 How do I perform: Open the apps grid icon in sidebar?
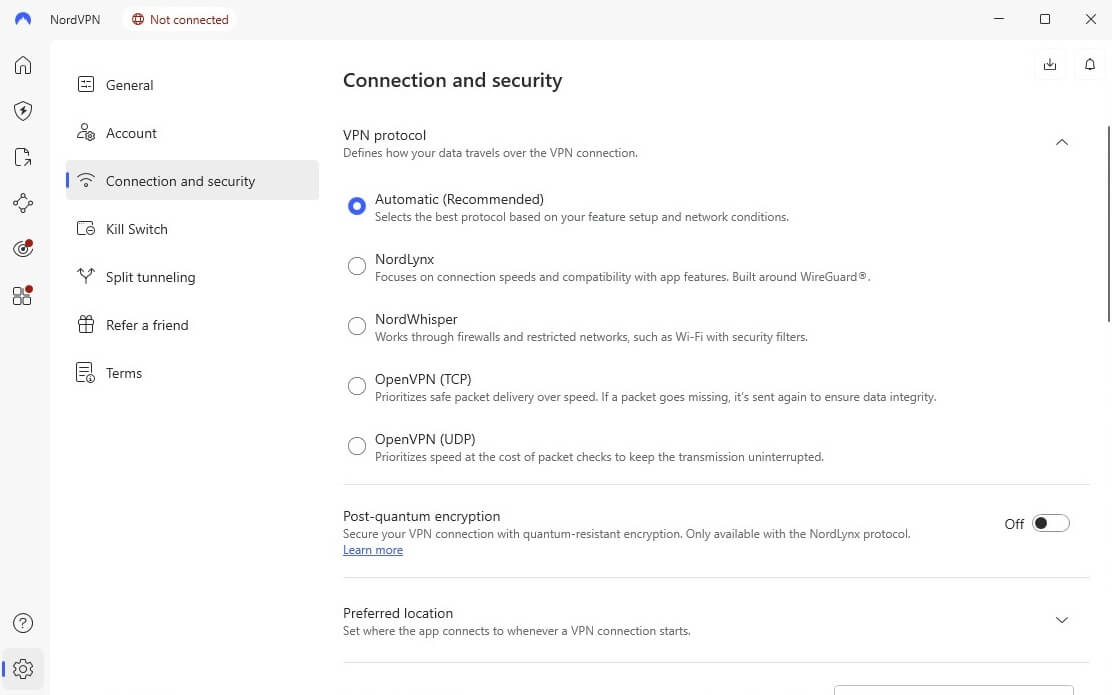(x=23, y=295)
